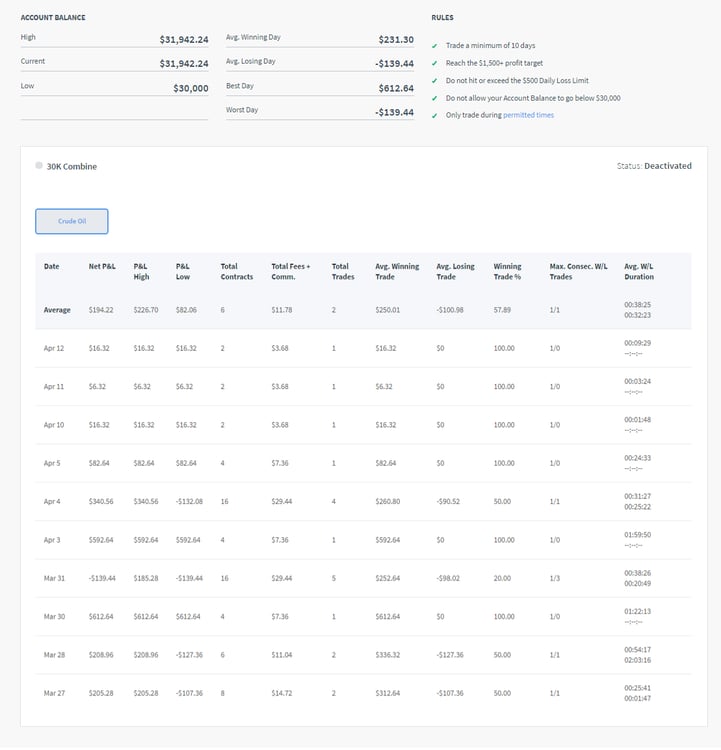This screenshot has height=750, width=721.
Task: Click the Avg. W/L Duration column header
Action: [x=640, y=272]
